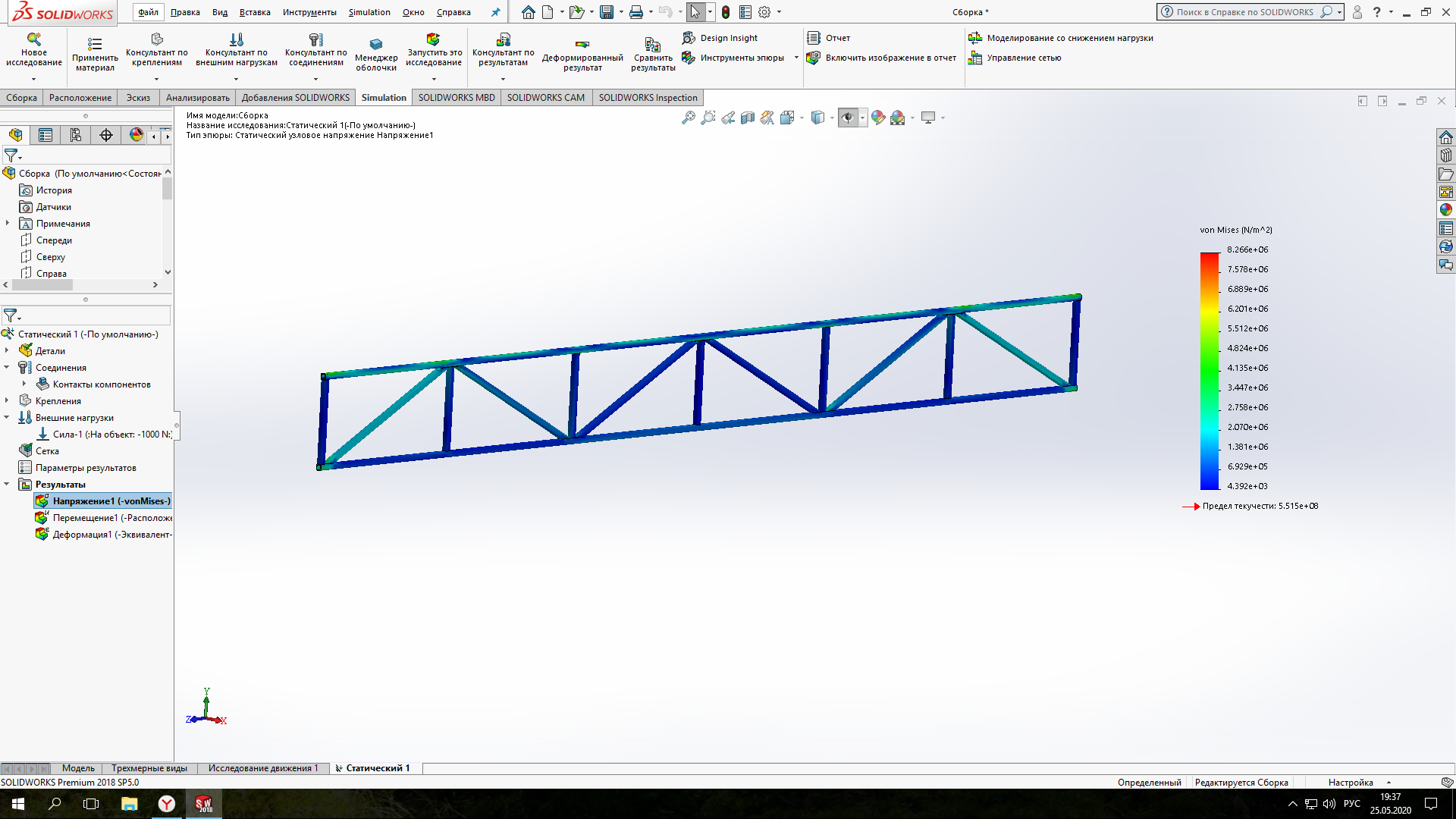1456x819 pixels.
Task: Click the Home icon in the title toolbar
Action: 529,12
